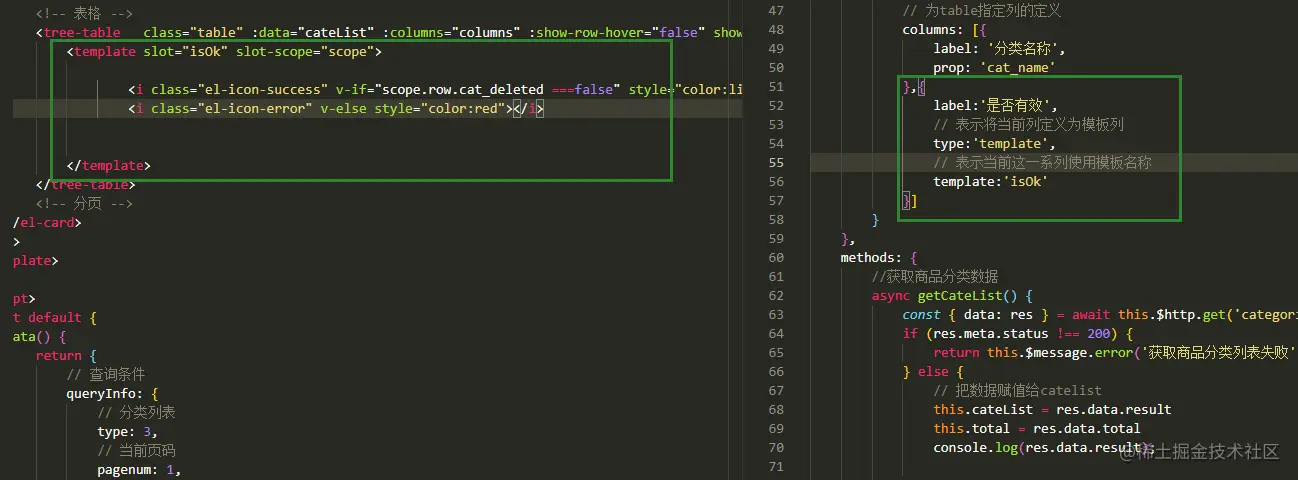Image resolution: width=1298 pixels, height=480 pixels.
Task: Click the comment '// 为table指定列的定义'
Action: tap(982, 10)
